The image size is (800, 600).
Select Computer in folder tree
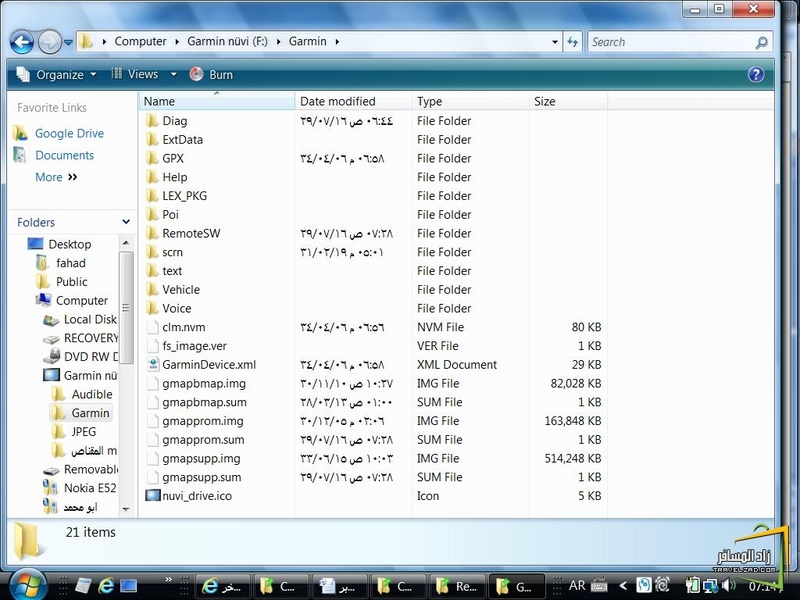(82, 301)
